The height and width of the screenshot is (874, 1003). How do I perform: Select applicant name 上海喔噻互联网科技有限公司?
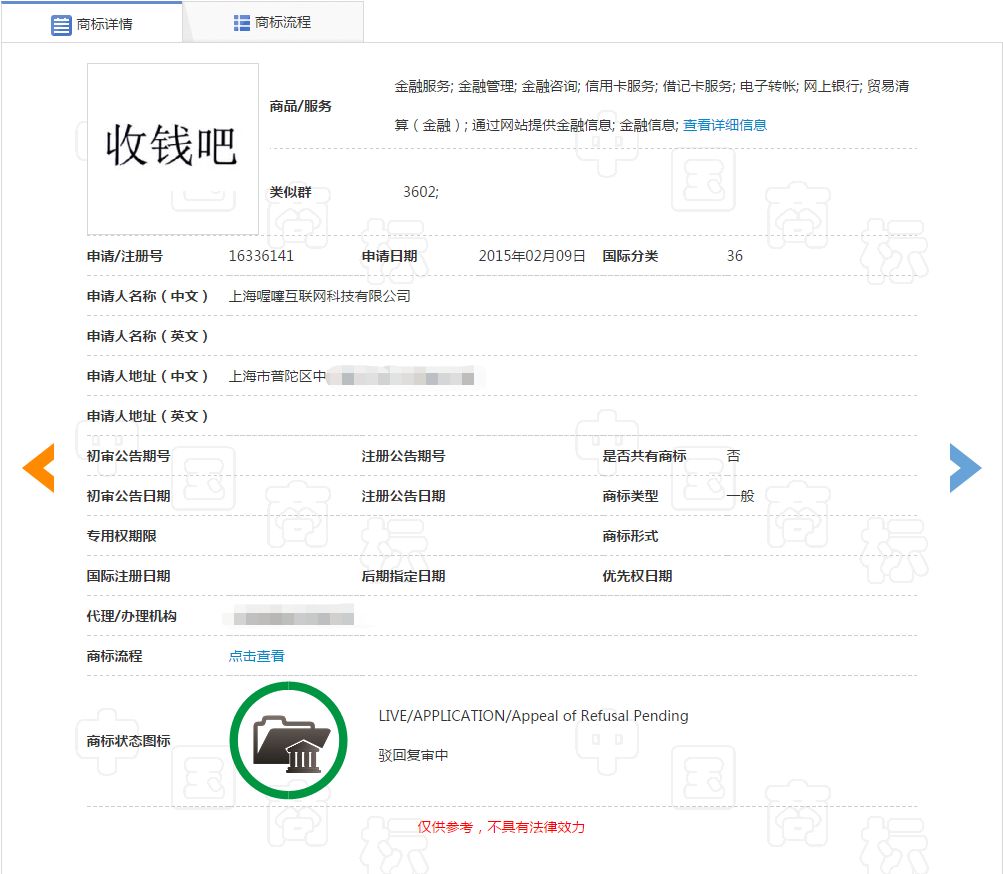320,296
